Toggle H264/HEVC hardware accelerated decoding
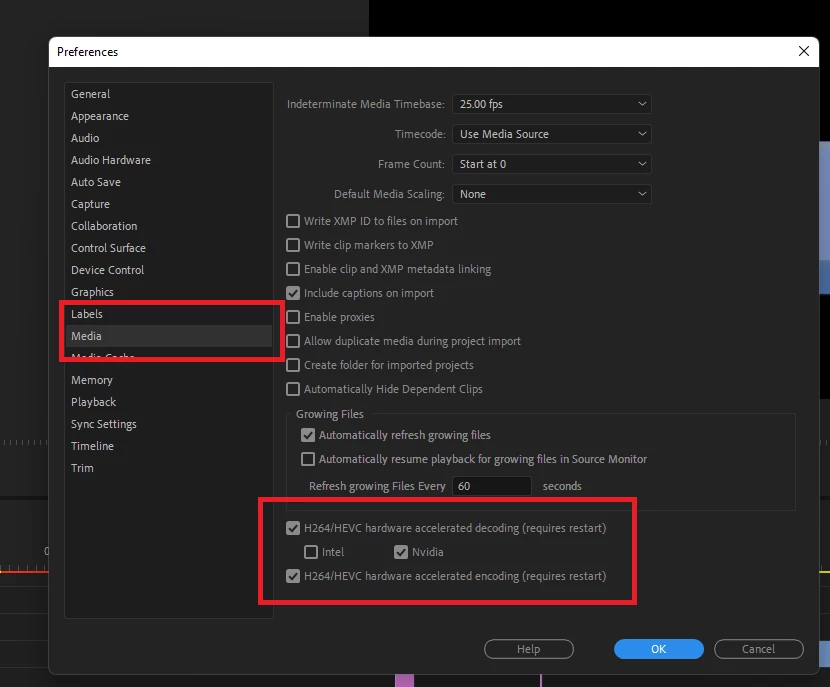 293,528
